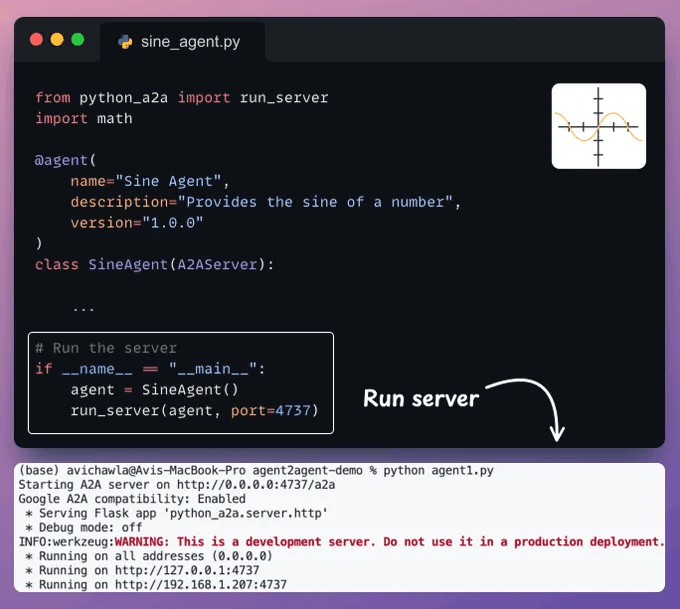This screenshot has height=609, width=680.
Task: Open the http://192.168.1.207:4737 URL in terminal
Action: tap(201, 585)
